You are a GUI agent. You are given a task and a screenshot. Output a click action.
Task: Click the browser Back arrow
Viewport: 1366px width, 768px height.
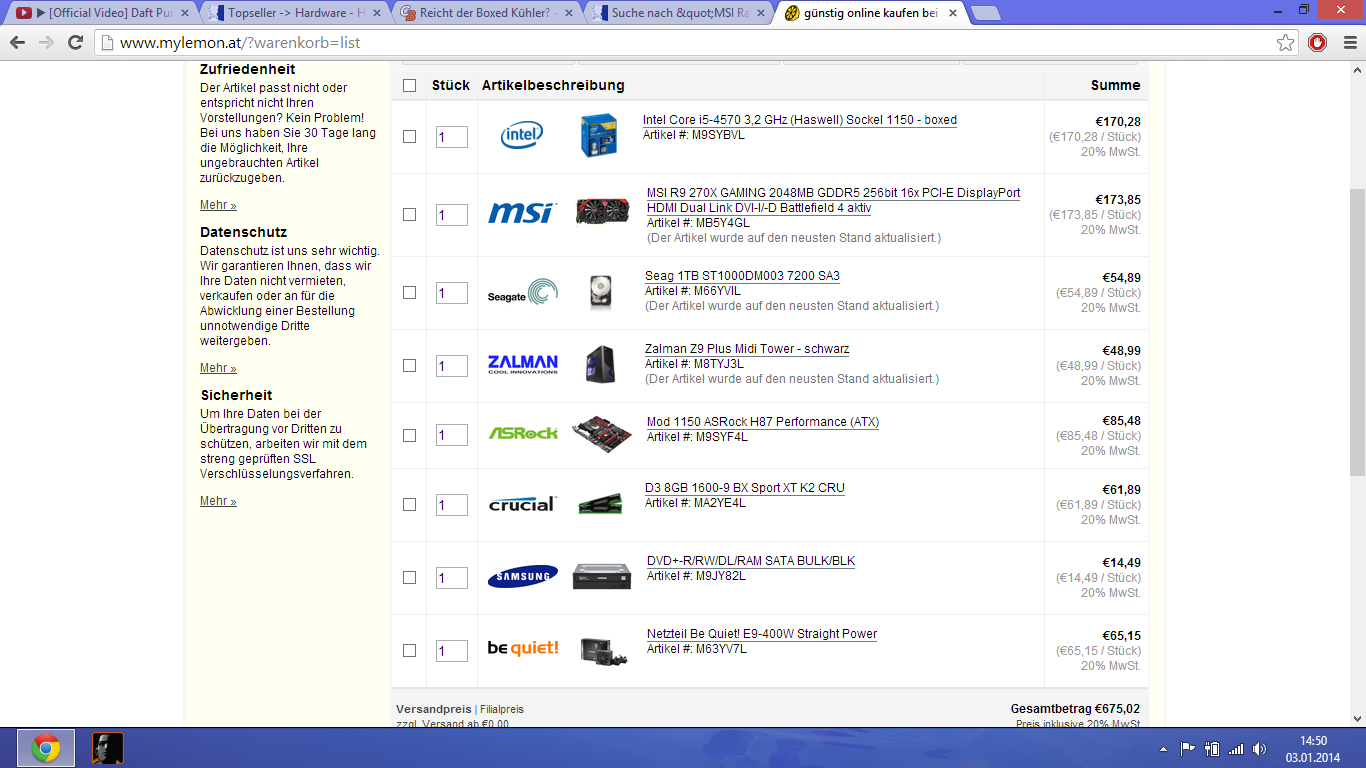[17, 43]
